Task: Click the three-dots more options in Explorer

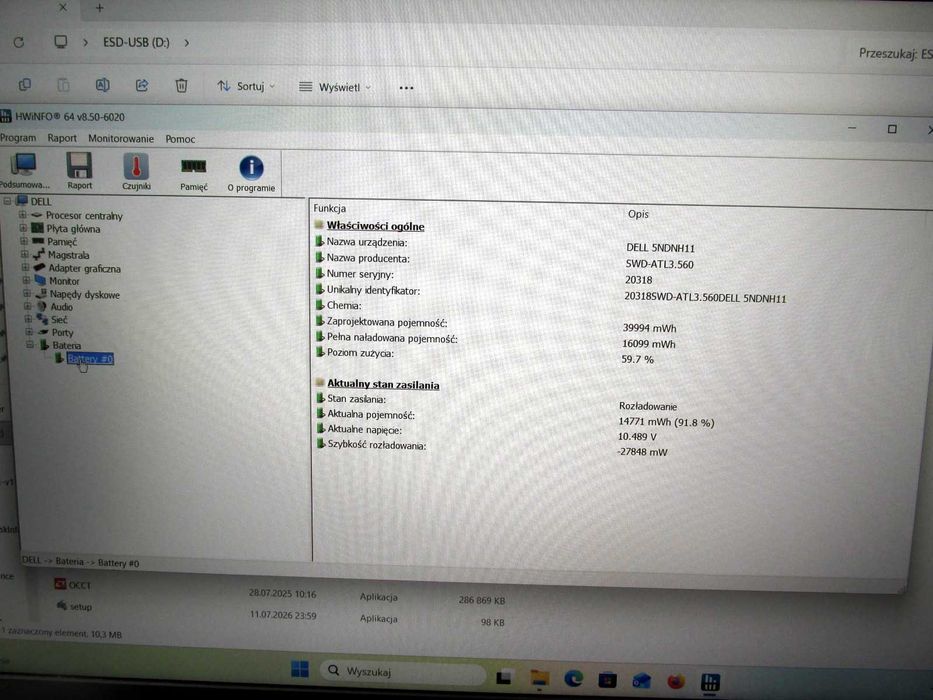Action: pos(406,88)
